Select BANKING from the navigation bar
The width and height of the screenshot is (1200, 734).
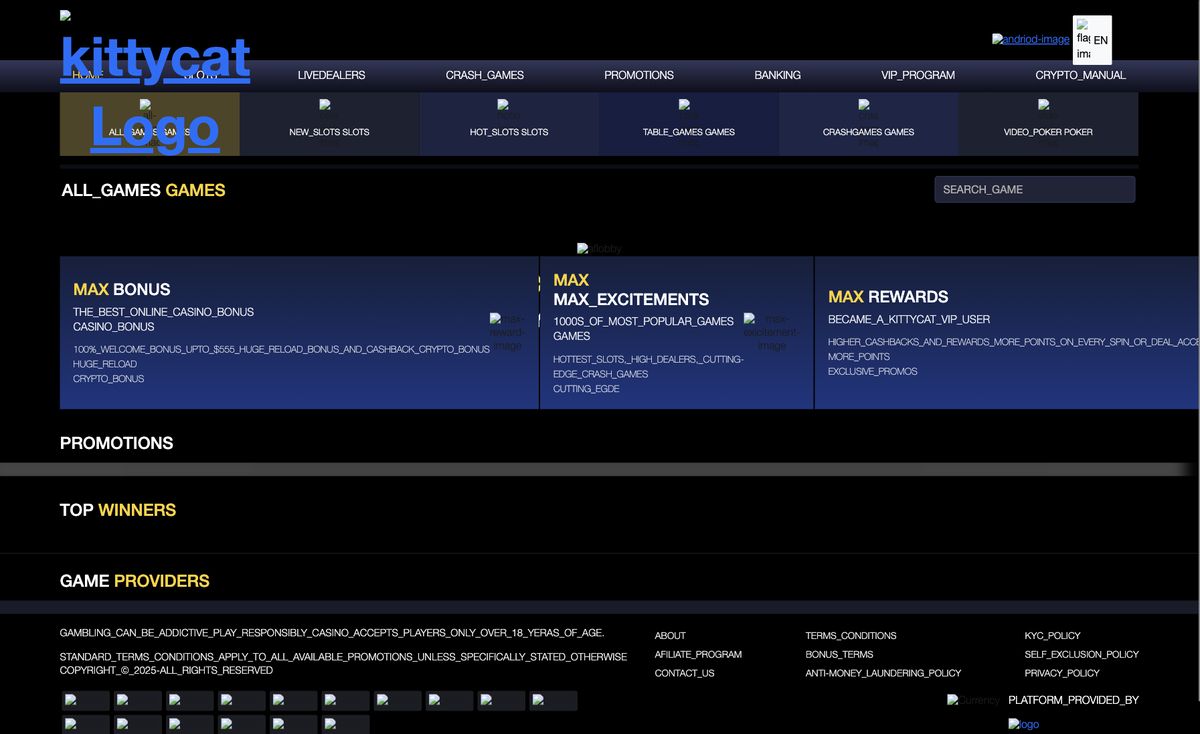pyautogui.click(x=777, y=75)
